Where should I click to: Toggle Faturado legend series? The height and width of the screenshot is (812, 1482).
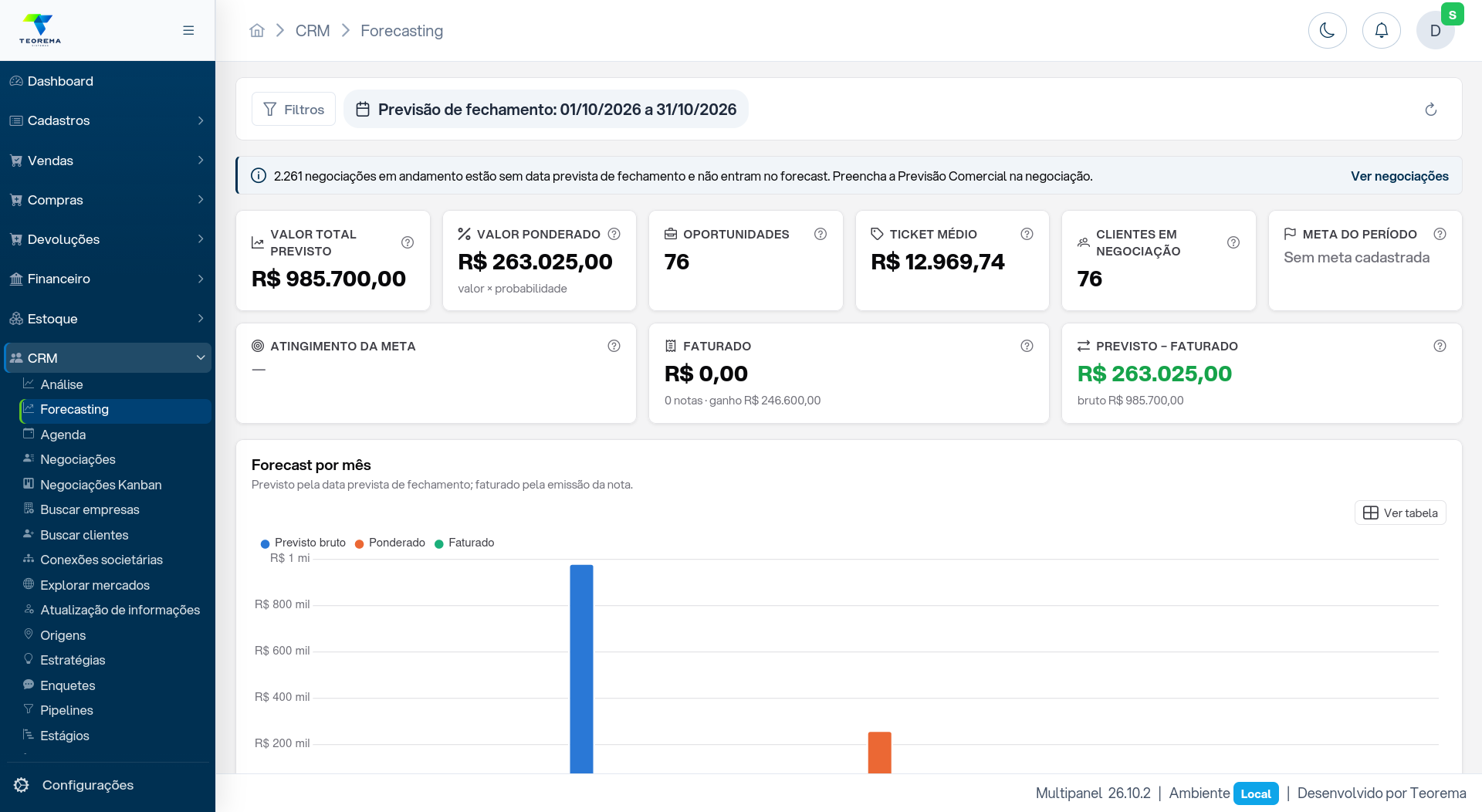coord(465,543)
